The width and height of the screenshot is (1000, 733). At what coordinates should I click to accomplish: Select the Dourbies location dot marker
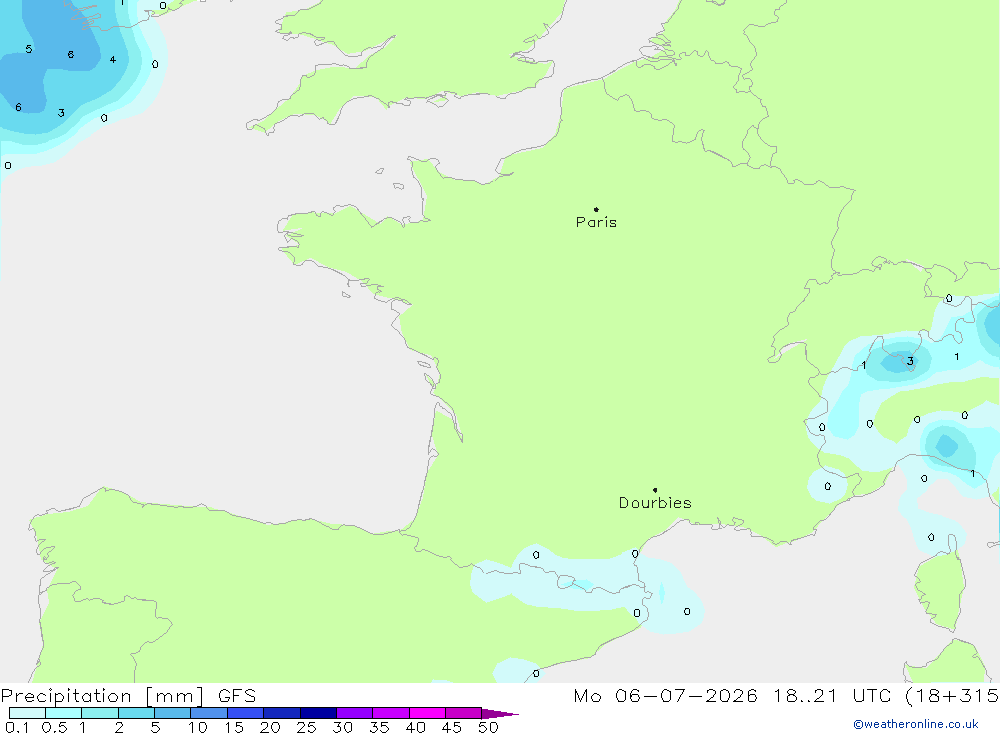655,490
